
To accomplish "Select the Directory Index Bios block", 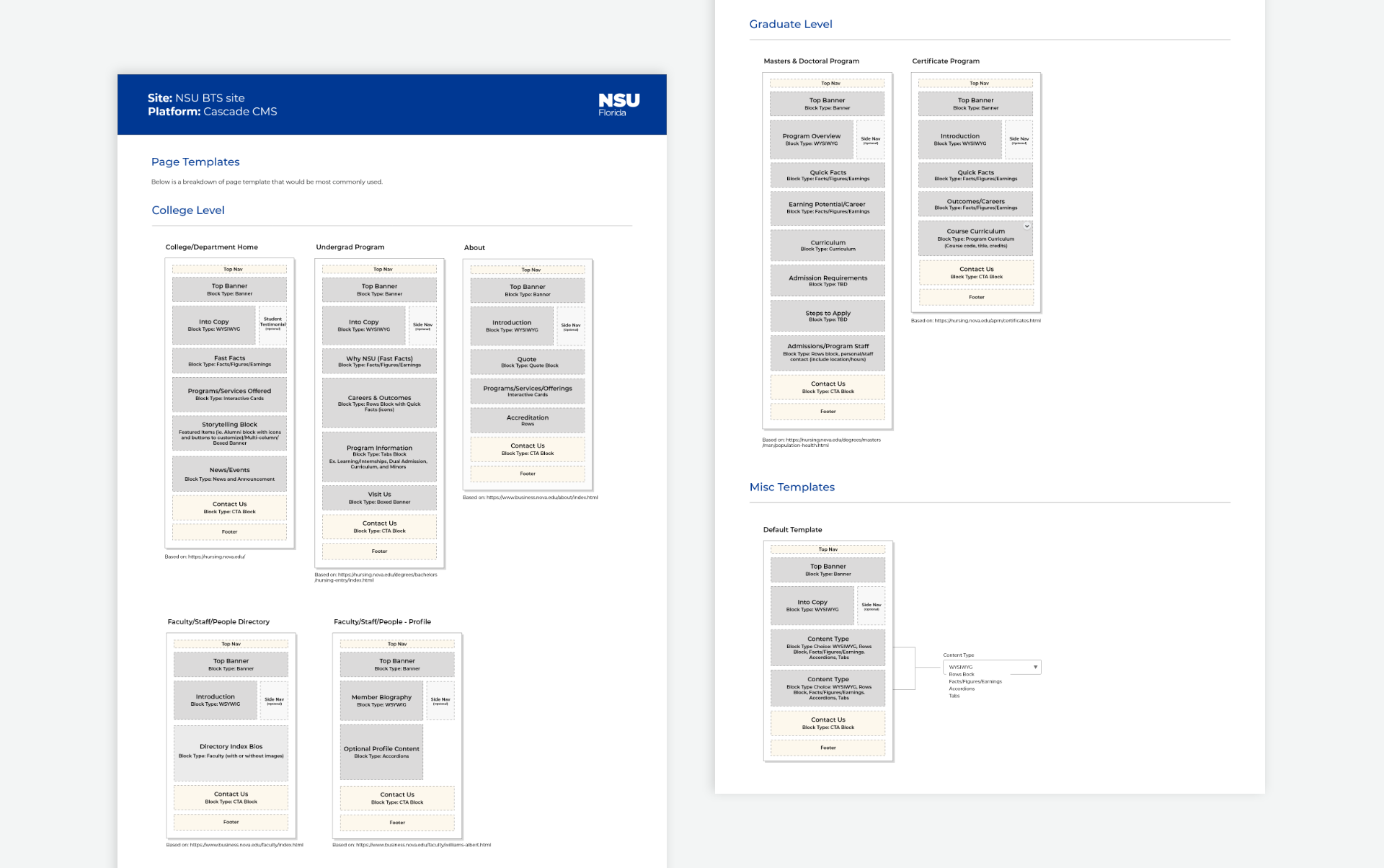I will [231, 752].
